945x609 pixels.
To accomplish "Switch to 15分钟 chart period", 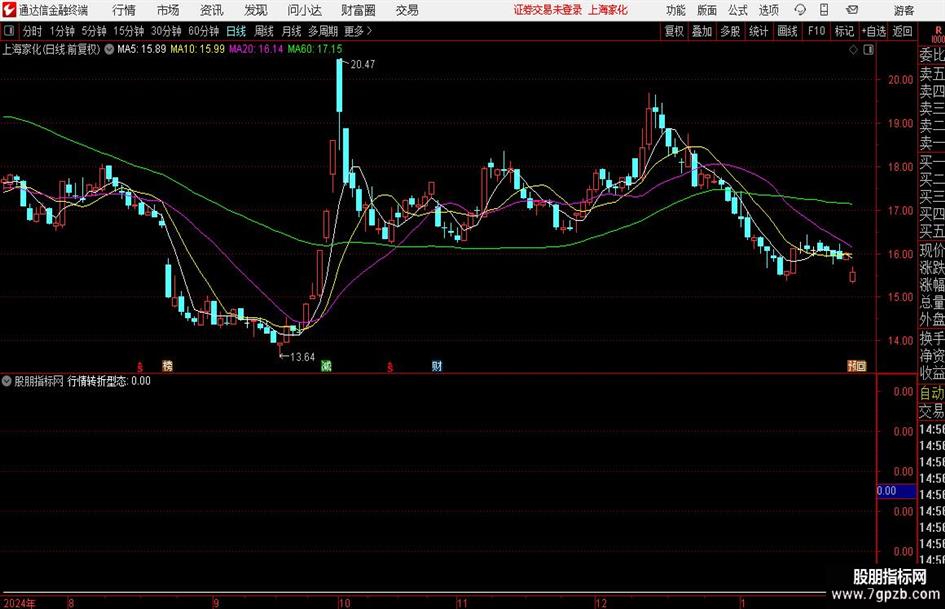I will (x=129, y=31).
